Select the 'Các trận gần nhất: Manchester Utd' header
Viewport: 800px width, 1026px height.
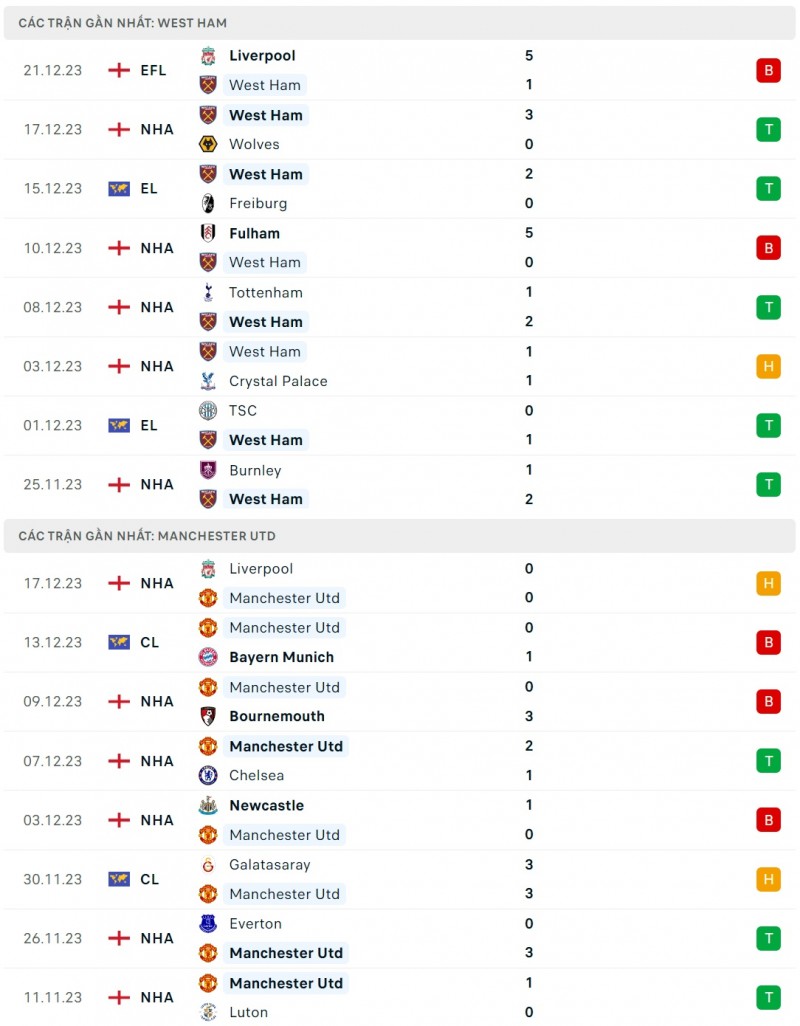(x=147, y=536)
